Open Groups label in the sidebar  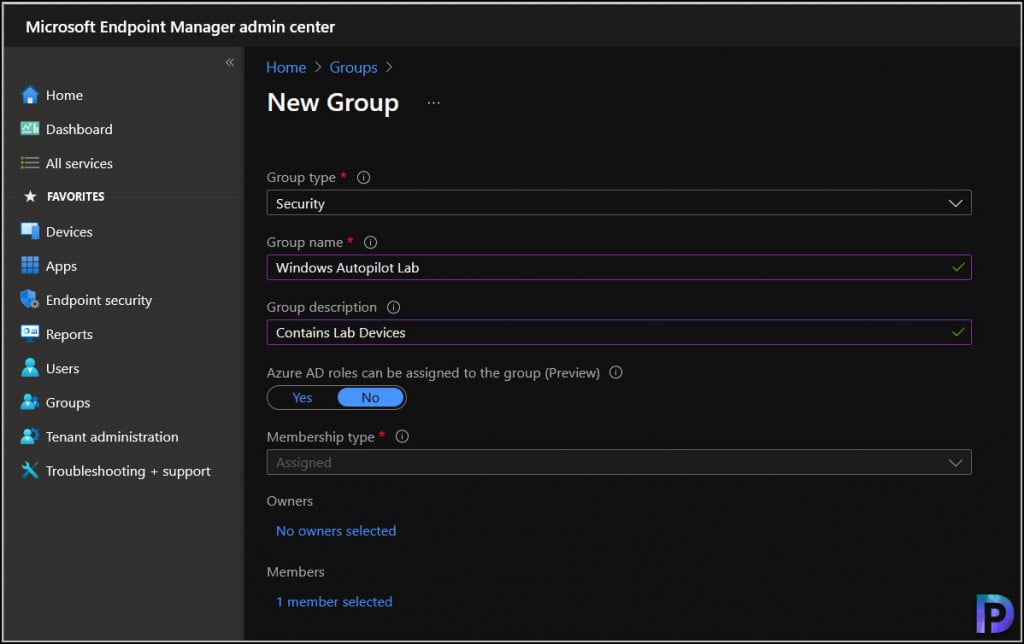(x=68, y=403)
